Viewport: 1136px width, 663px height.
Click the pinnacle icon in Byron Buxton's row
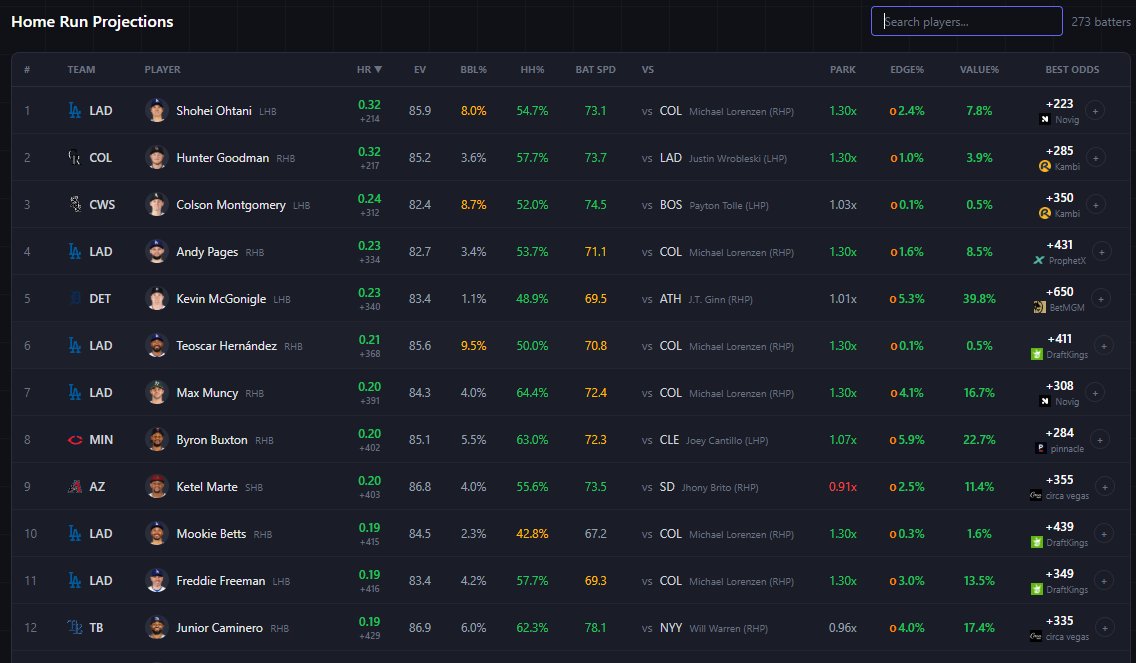(x=1041, y=449)
